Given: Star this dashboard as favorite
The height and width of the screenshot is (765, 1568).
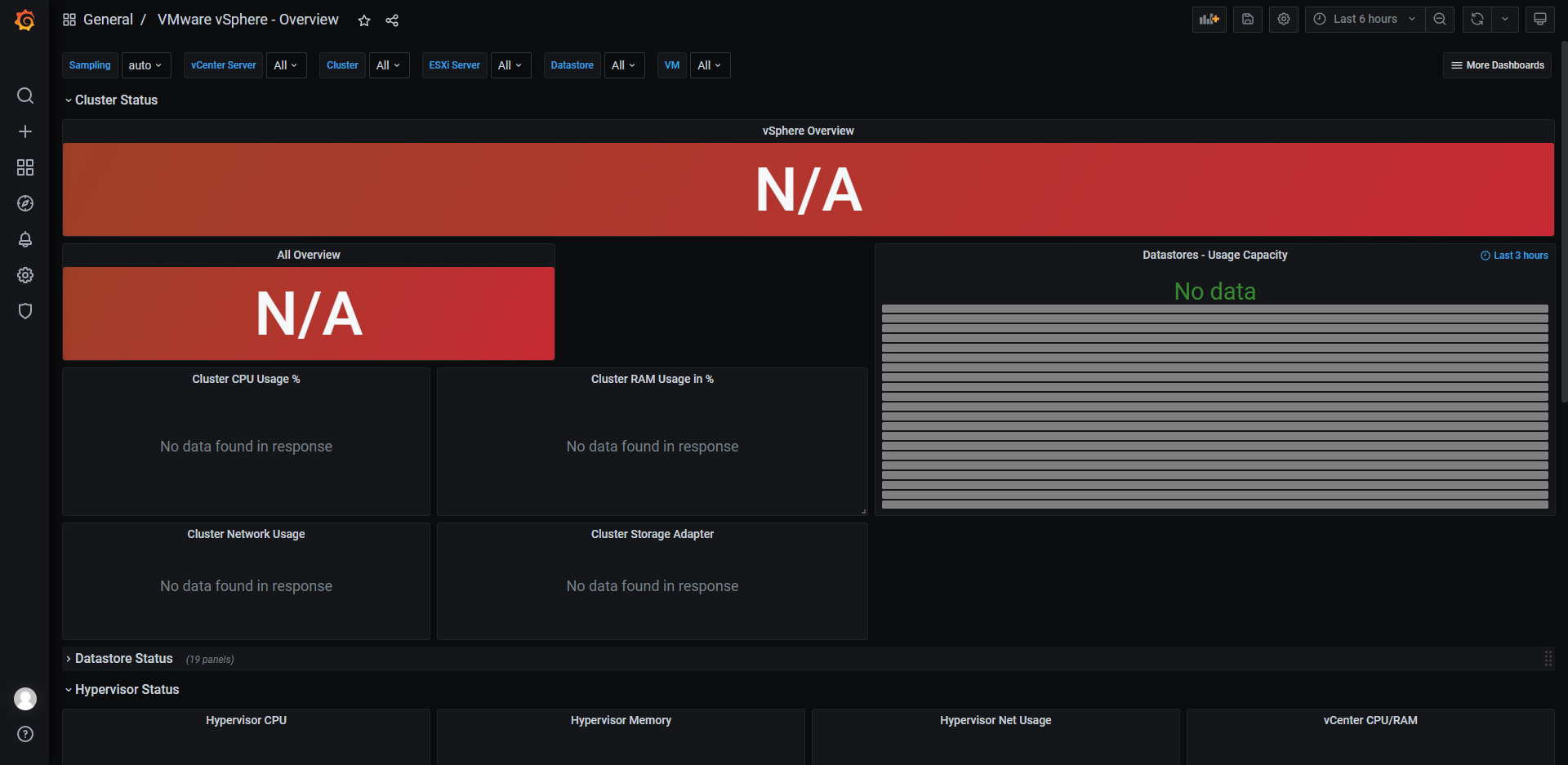Looking at the screenshot, I should [364, 20].
